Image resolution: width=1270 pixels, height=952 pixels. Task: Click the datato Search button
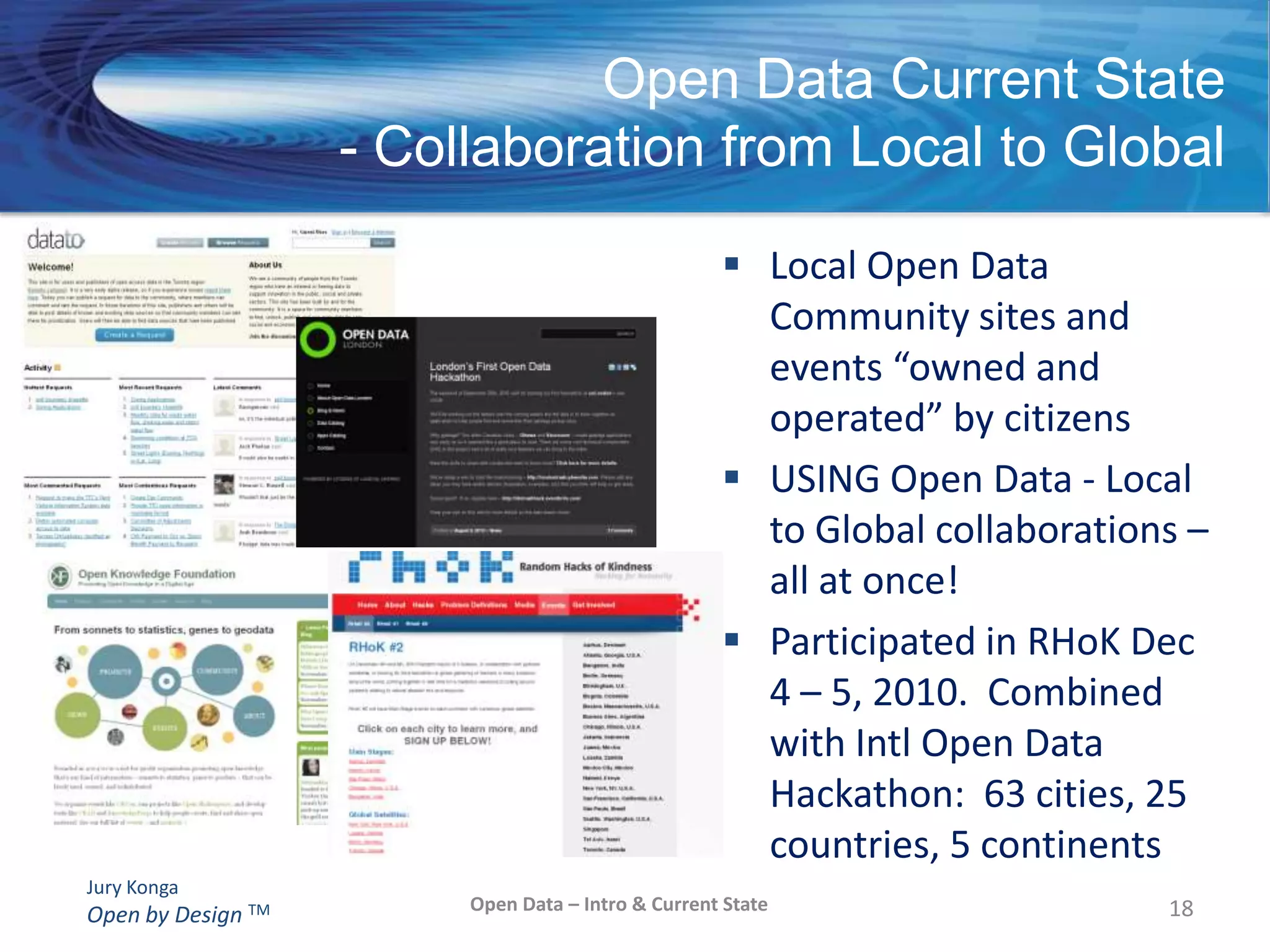pyautogui.click(x=382, y=242)
